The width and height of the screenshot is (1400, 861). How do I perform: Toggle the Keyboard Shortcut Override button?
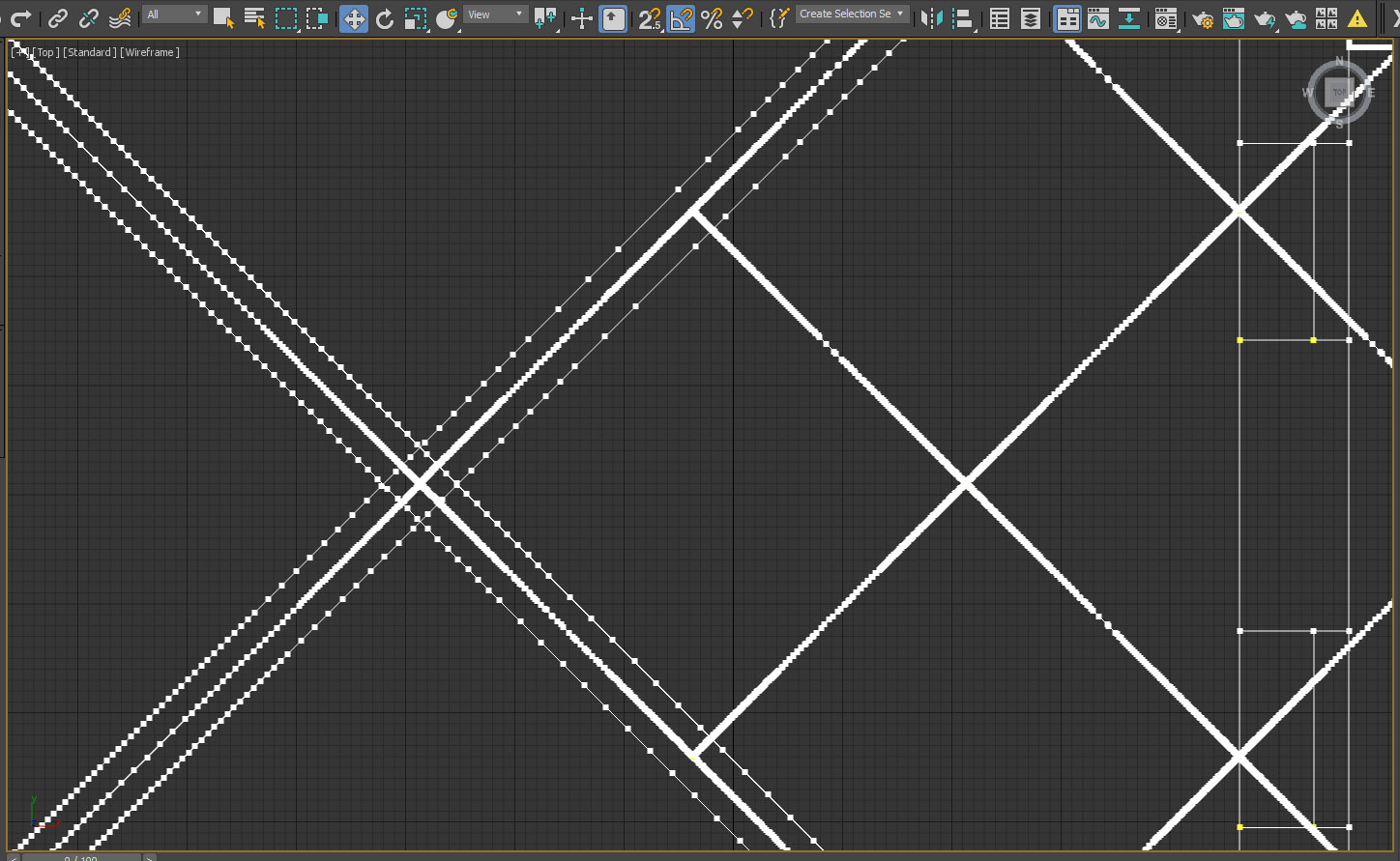click(613, 17)
